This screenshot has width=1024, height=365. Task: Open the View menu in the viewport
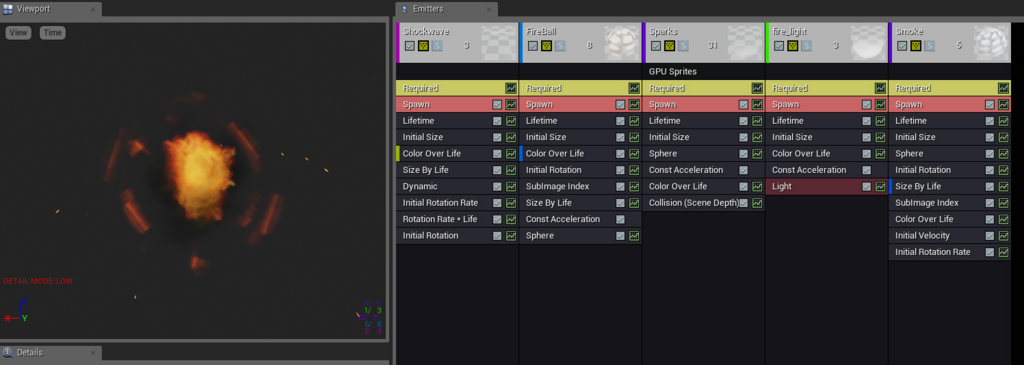(18, 33)
